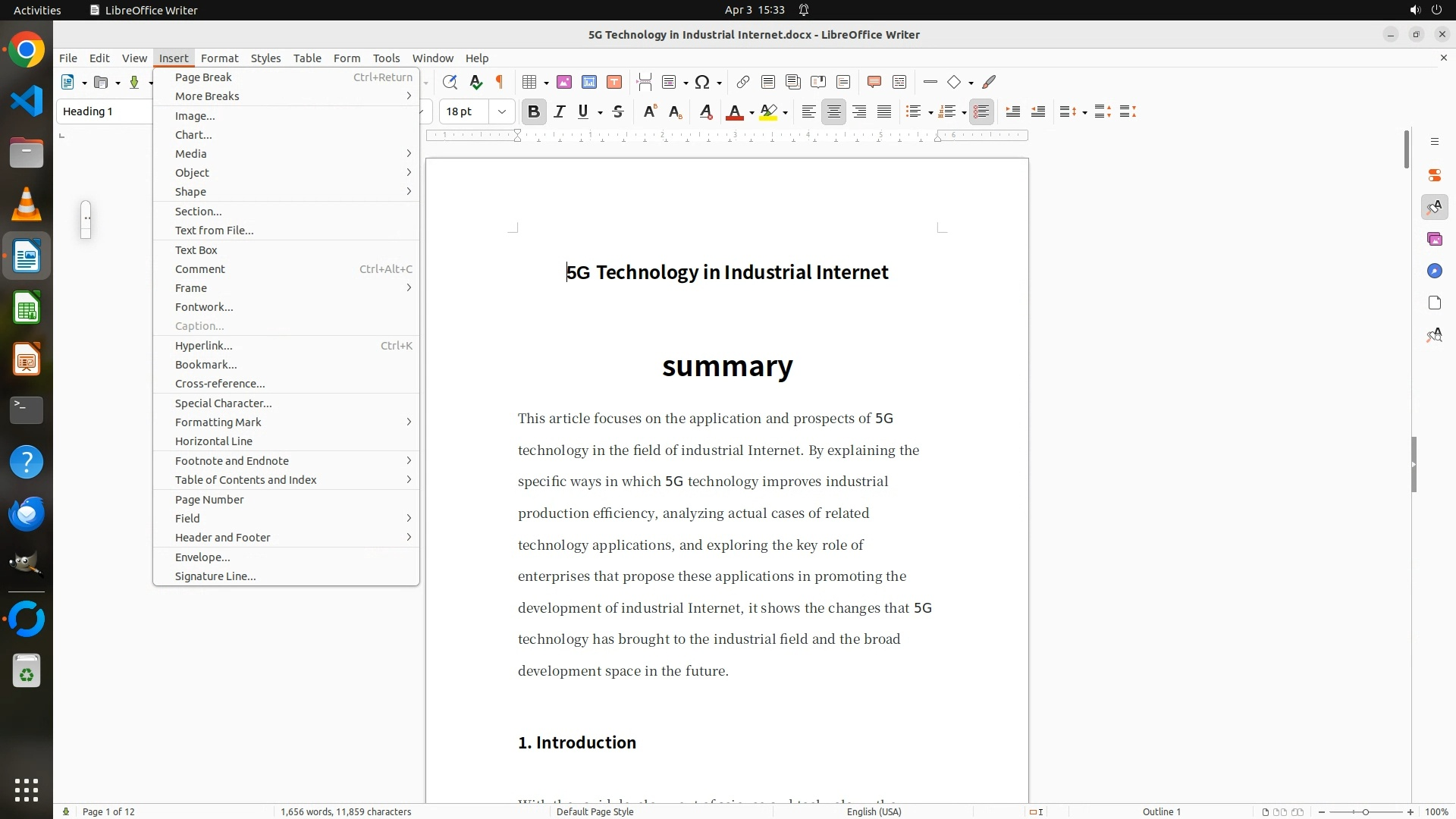Image resolution: width=1456 pixels, height=819 pixels.
Task: Open the font size dropdown arrow
Action: click(501, 111)
